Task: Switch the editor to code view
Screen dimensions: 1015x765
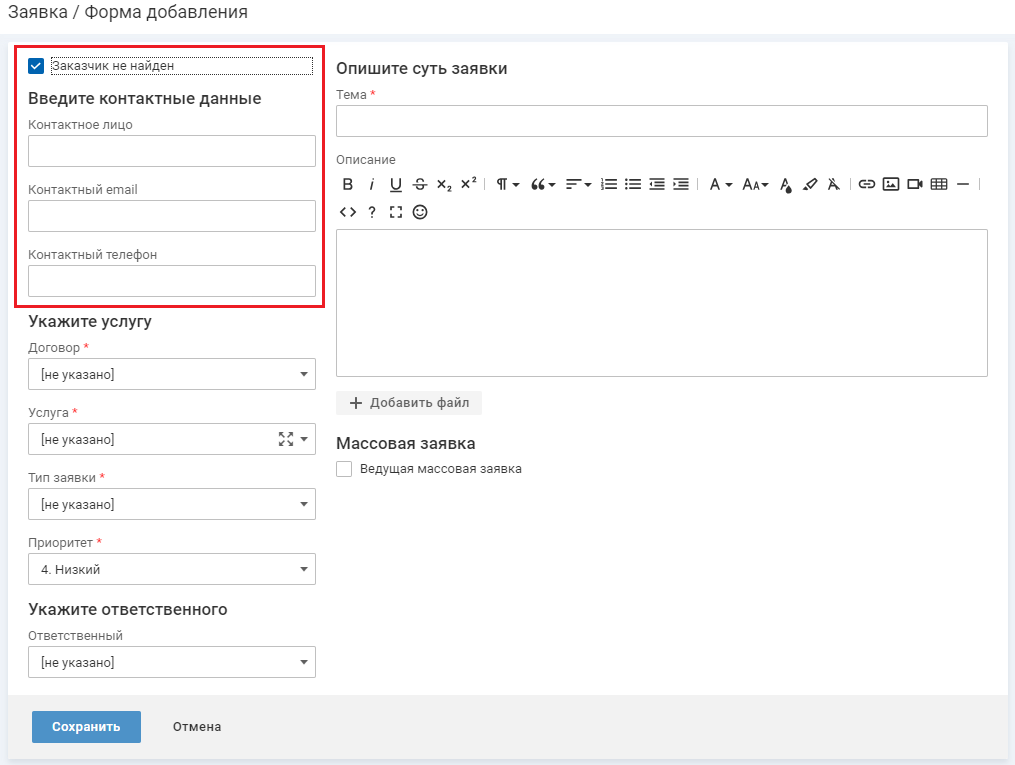Action: point(348,212)
